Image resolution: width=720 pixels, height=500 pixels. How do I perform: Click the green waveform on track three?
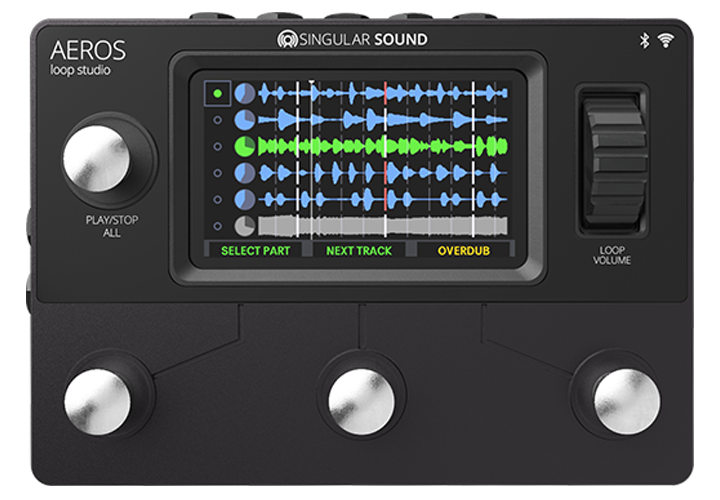pyautogui.click(x=380, y=147)
